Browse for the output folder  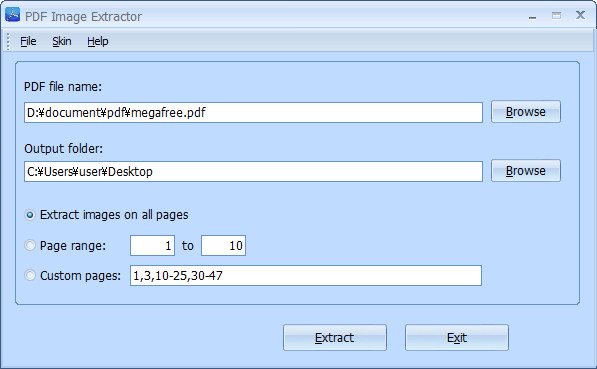(526, 171)
